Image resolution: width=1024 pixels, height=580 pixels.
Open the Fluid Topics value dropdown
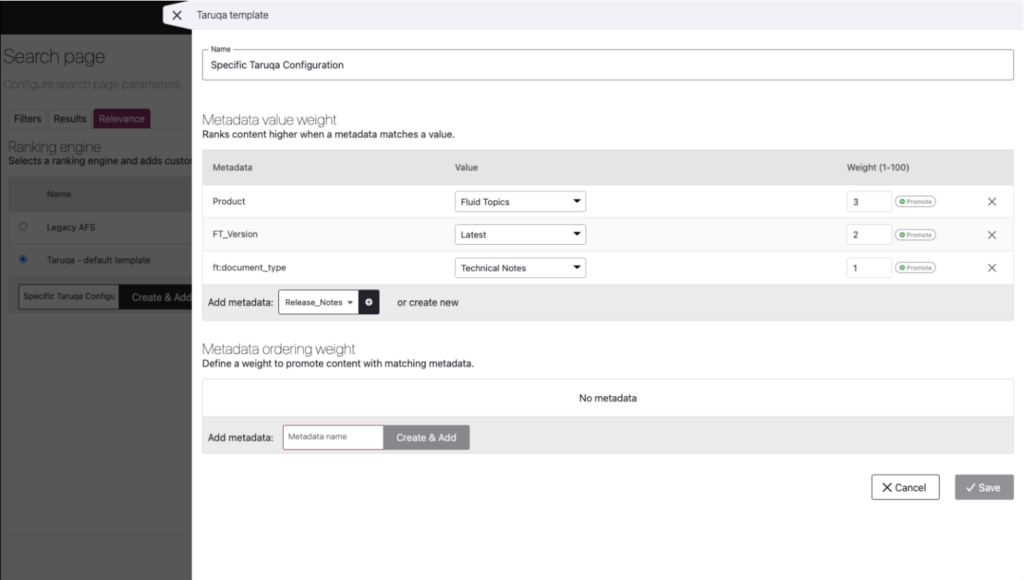pyautogui.click(x=520, y=202)
